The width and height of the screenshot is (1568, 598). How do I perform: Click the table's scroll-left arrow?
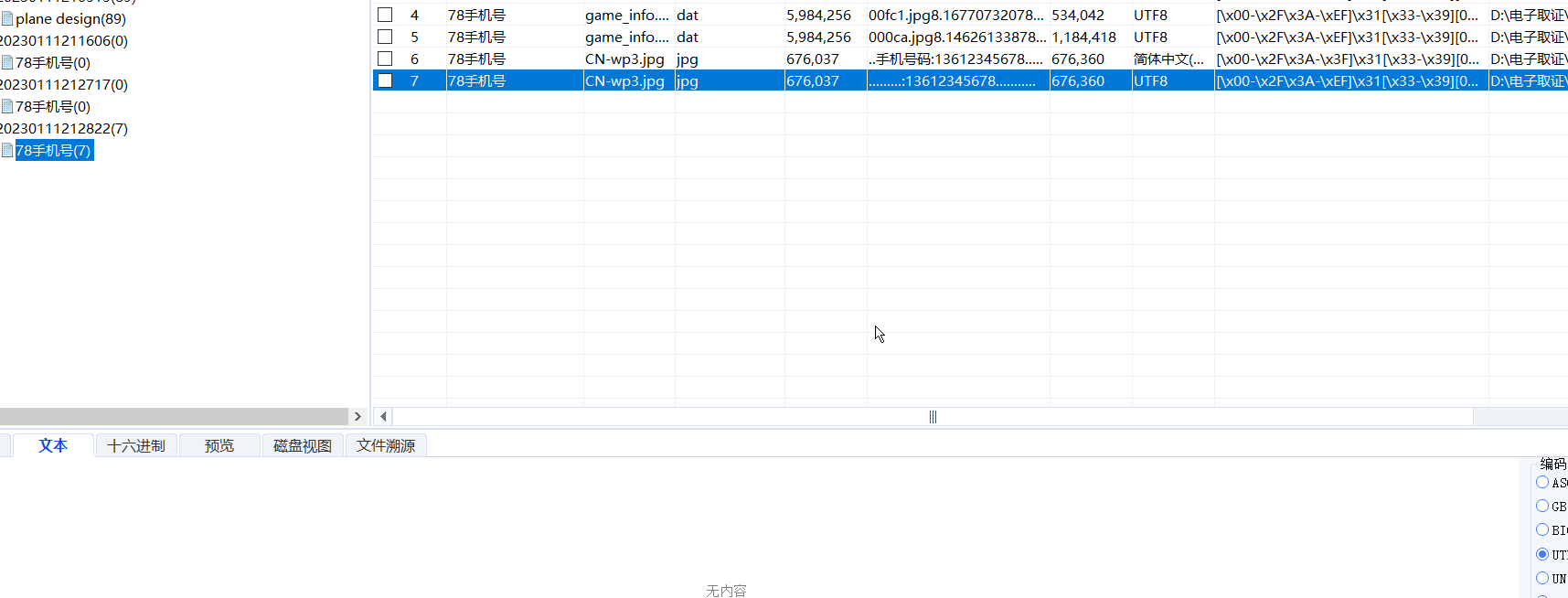tap(383, 416)
